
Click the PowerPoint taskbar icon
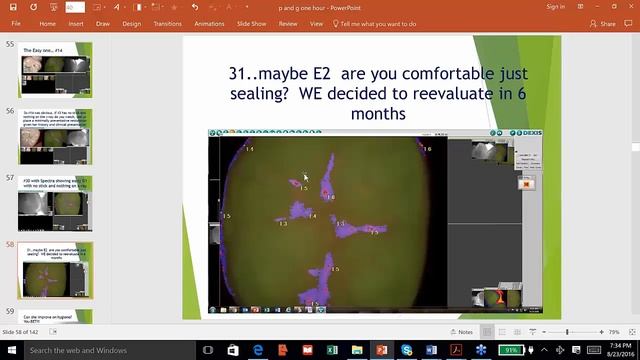coord(382,350)
